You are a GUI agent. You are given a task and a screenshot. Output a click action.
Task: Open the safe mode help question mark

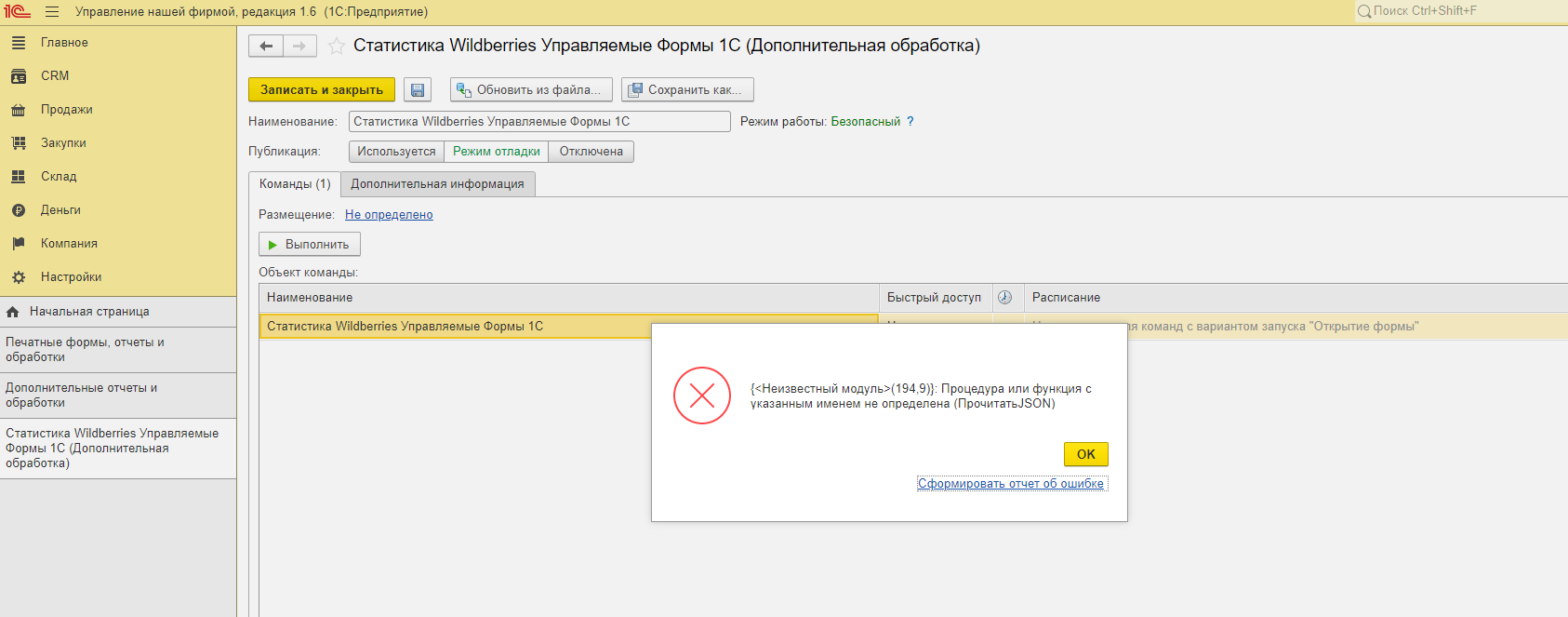click(x=910, y=122)
